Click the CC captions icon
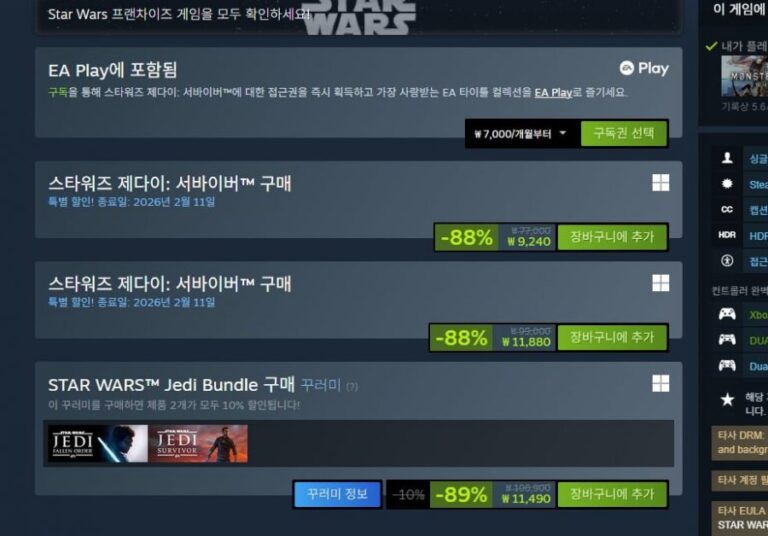This screenshot has height=536, width=768. click(727, 209)
